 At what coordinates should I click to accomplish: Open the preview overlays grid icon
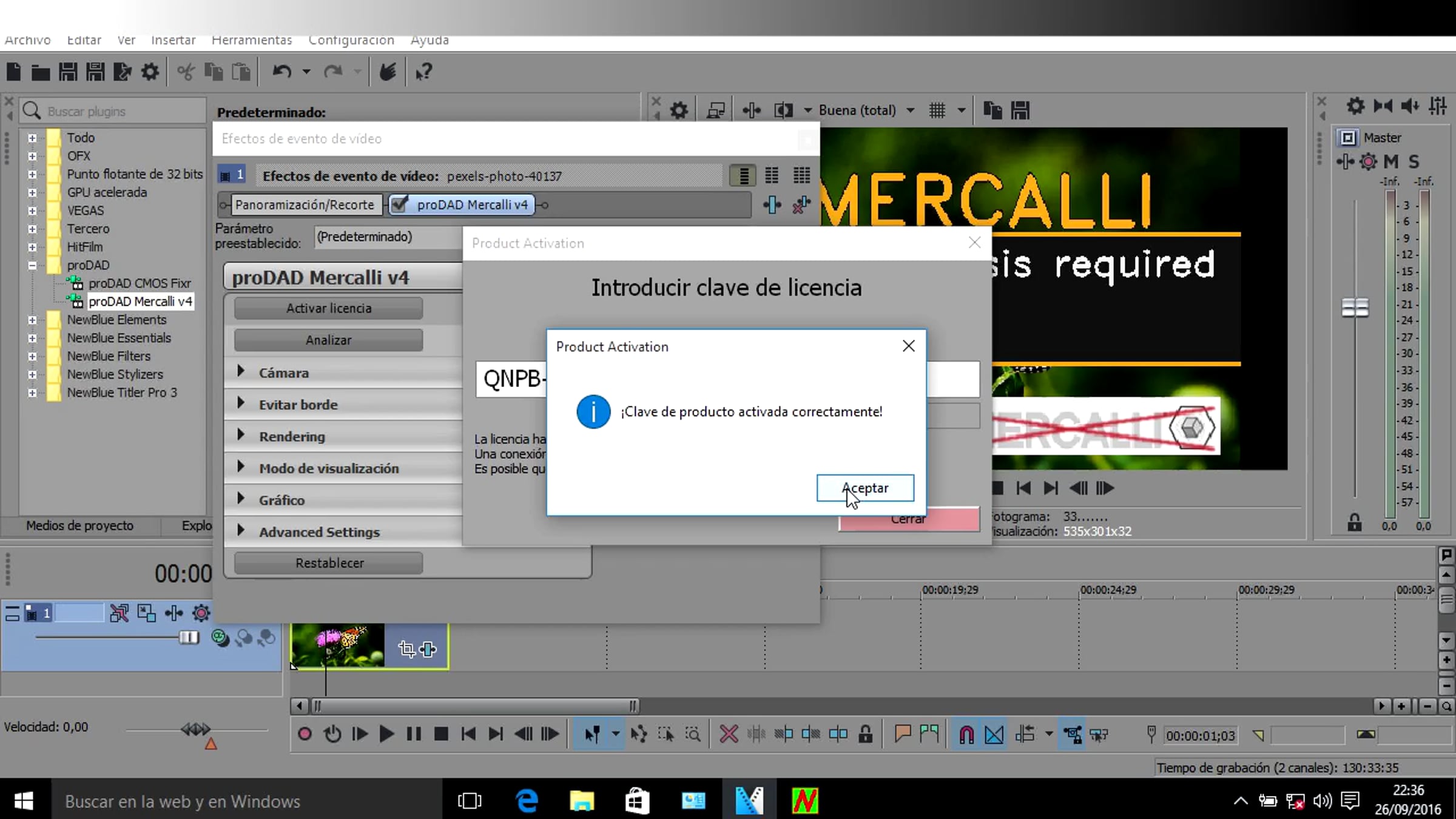[x=937, y=110]
